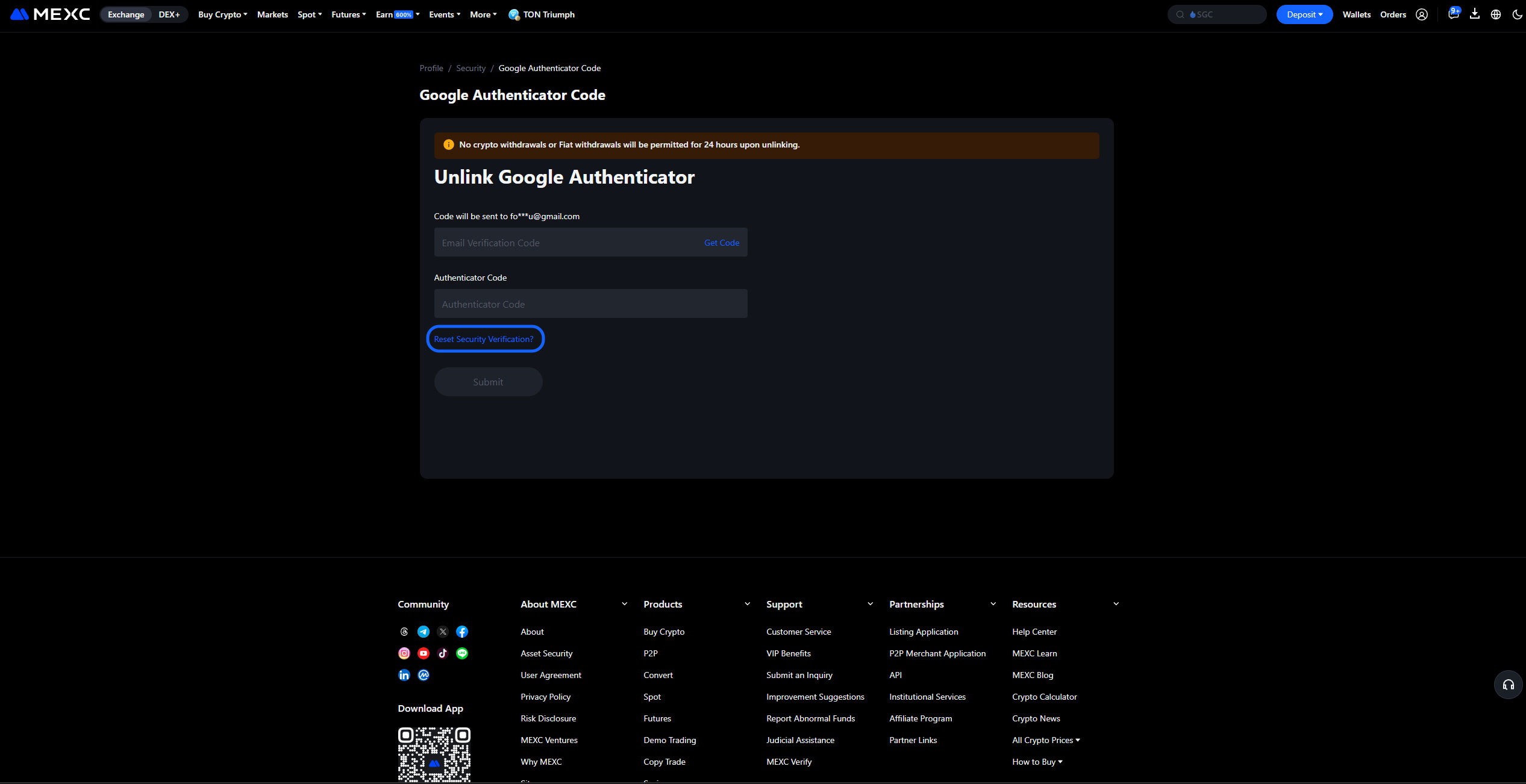Click Get Code for email verification
Image resolution: width=1526 pixels, height=784 pixels.
coord(722,243)
